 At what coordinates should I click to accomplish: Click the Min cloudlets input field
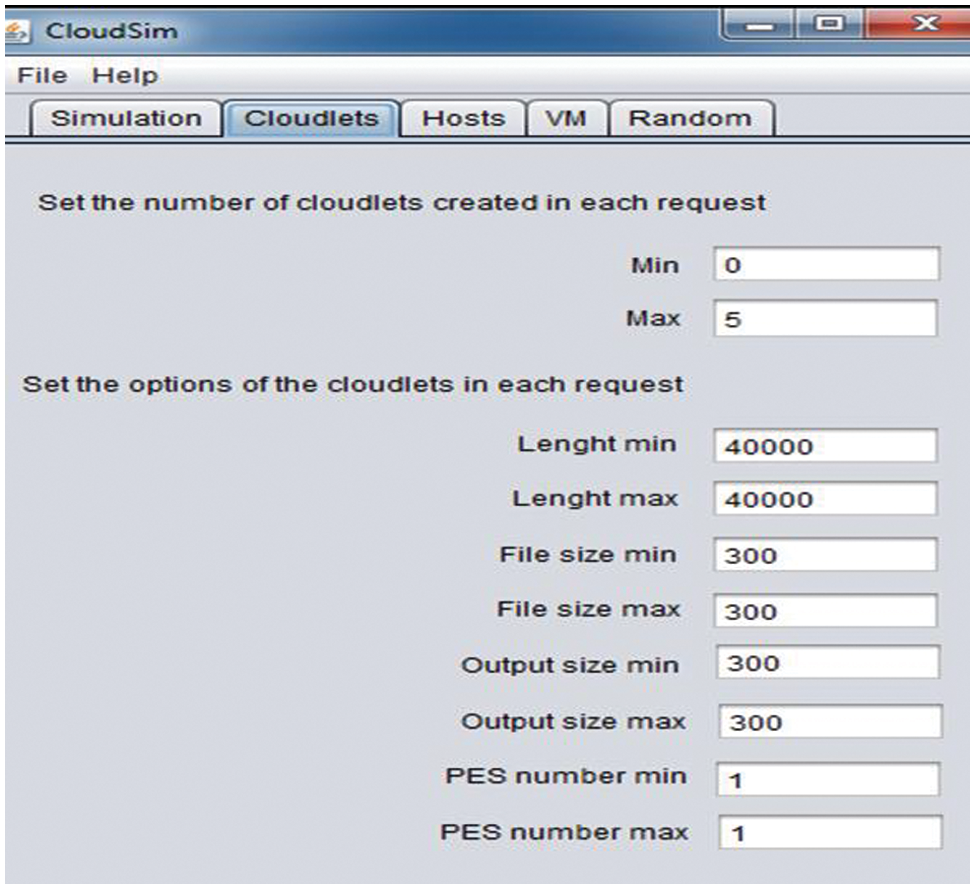[826, 266]
